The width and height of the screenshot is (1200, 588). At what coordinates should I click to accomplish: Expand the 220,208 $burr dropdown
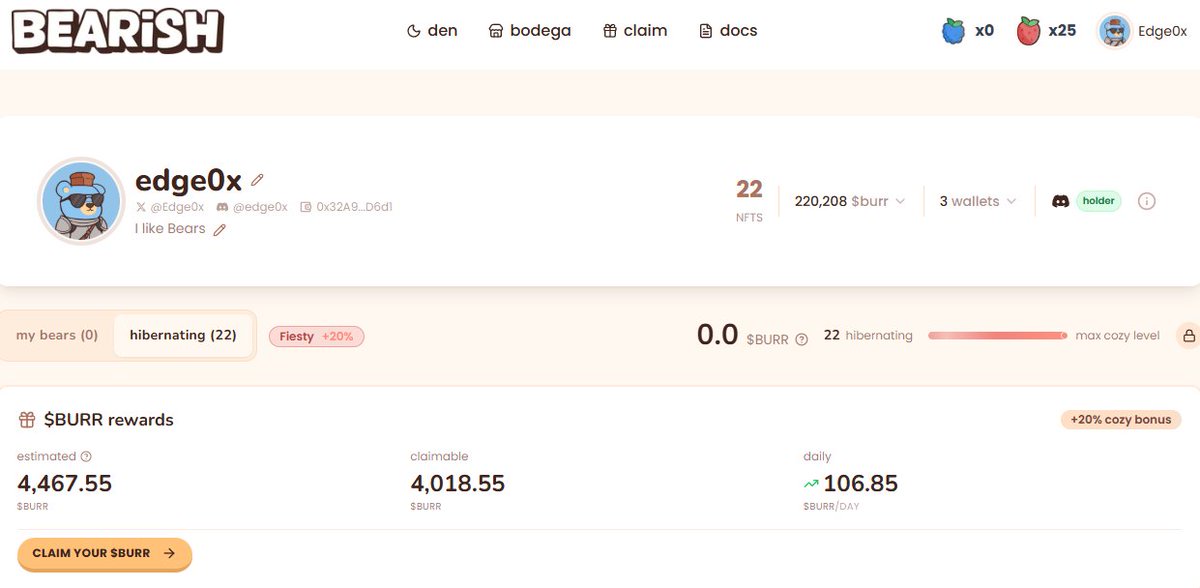click(x=850, y=201)
